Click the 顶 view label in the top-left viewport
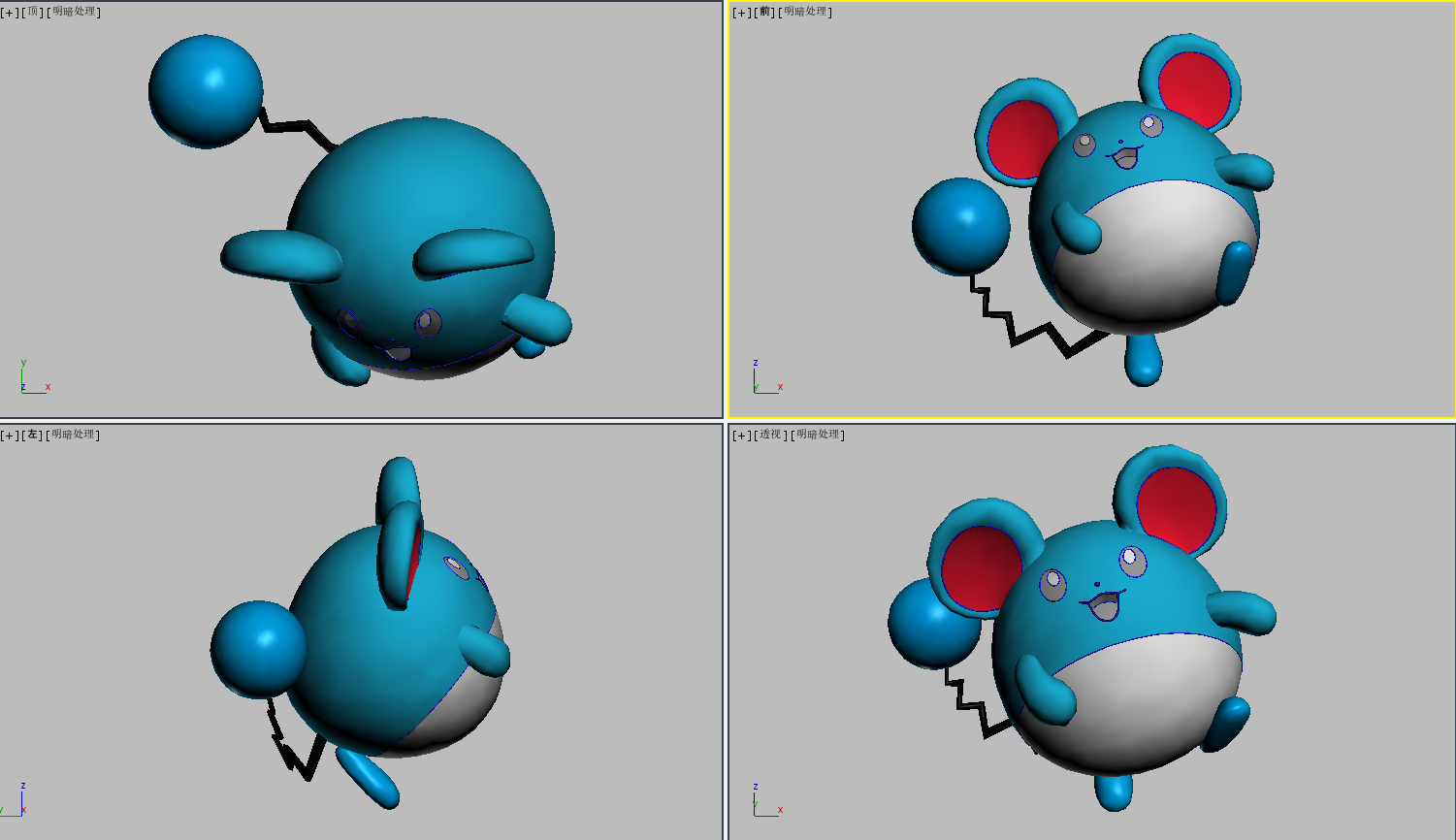This screenshot has width=1456, height=840. (33, 13)
